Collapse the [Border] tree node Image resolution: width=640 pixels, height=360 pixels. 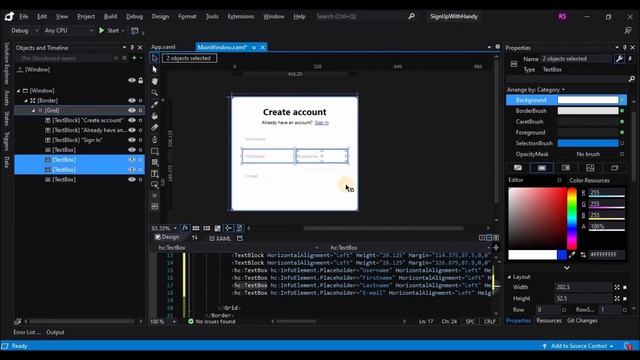tap(26, 100)
